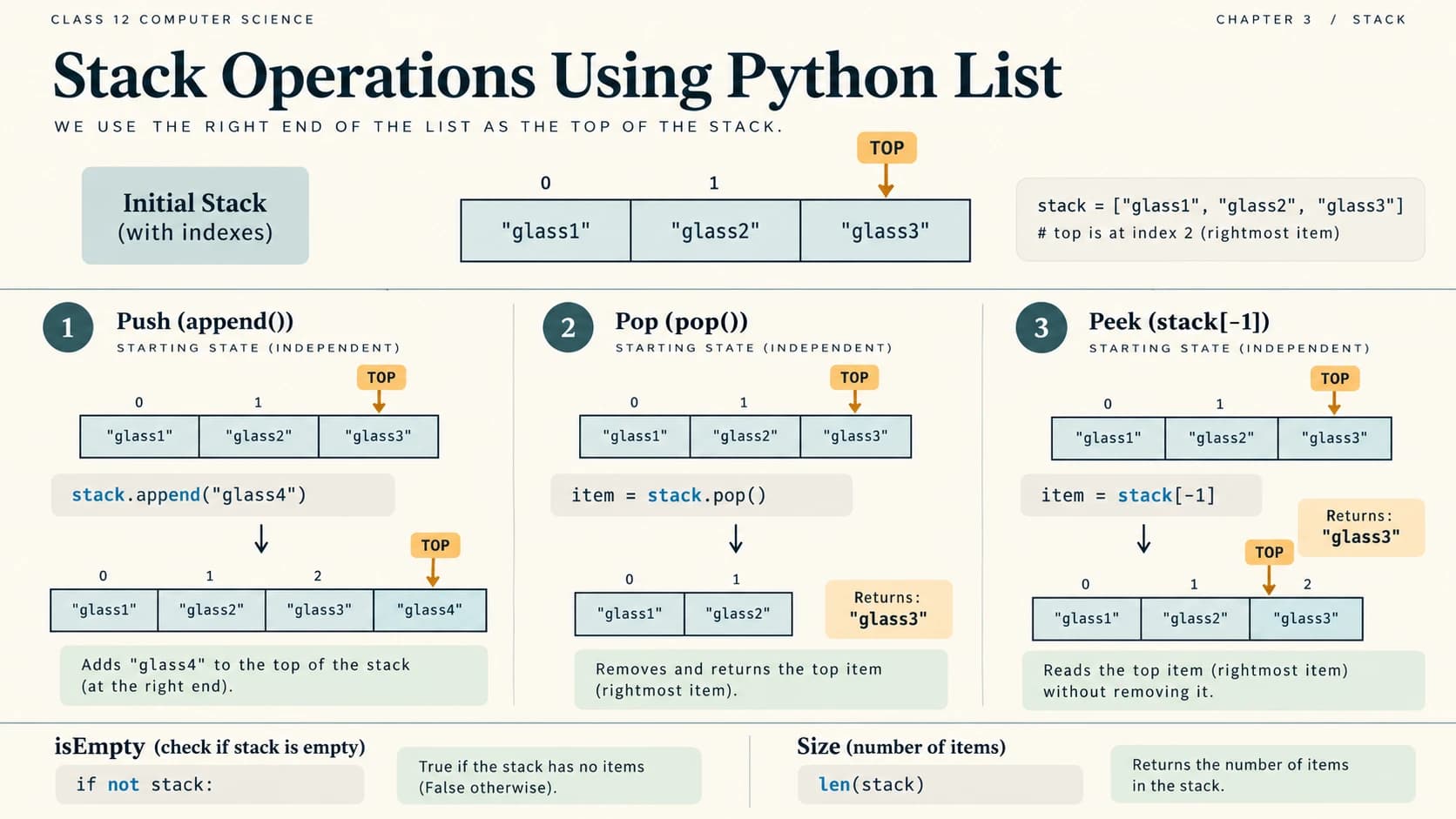Click the "Adds glass4 to the top" description

pos(273,675)
